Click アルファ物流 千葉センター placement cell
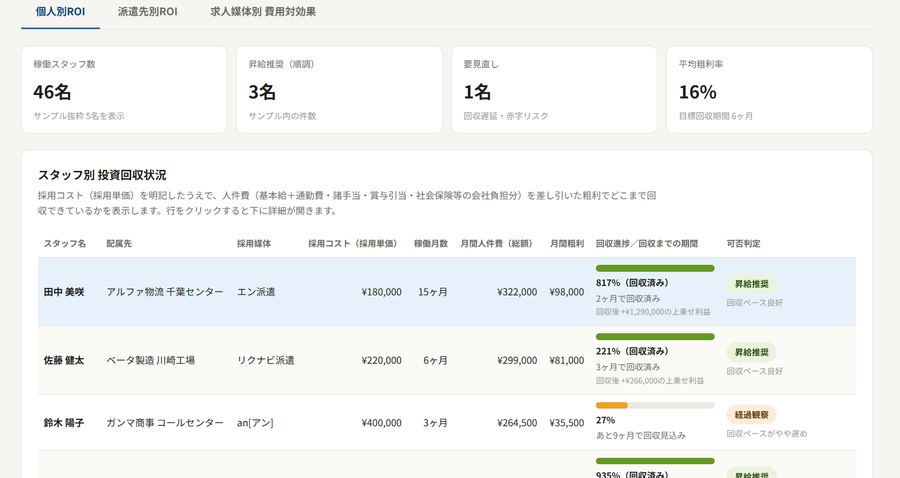 tap(165, 292)
